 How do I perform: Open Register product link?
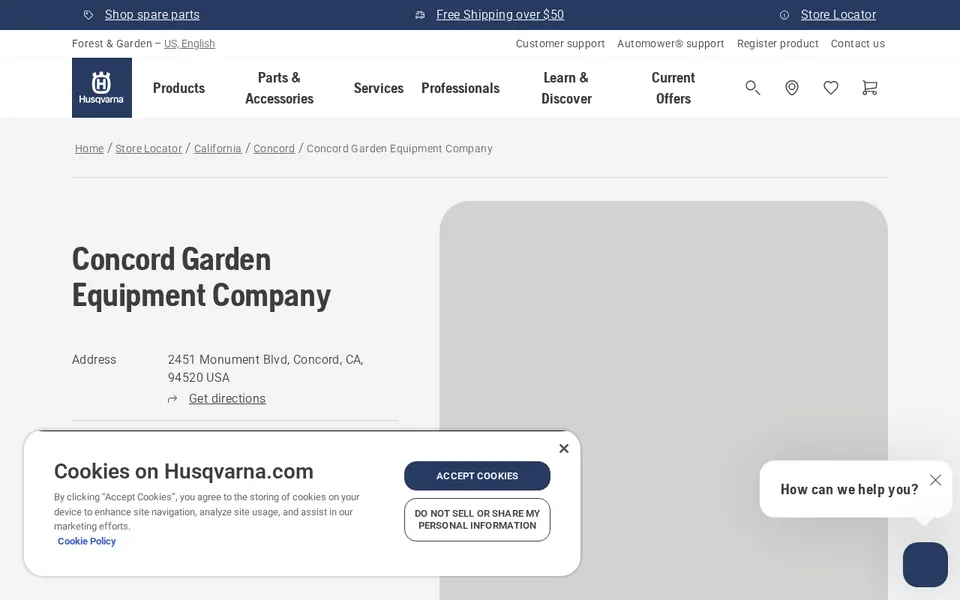[x=778, y=43]
